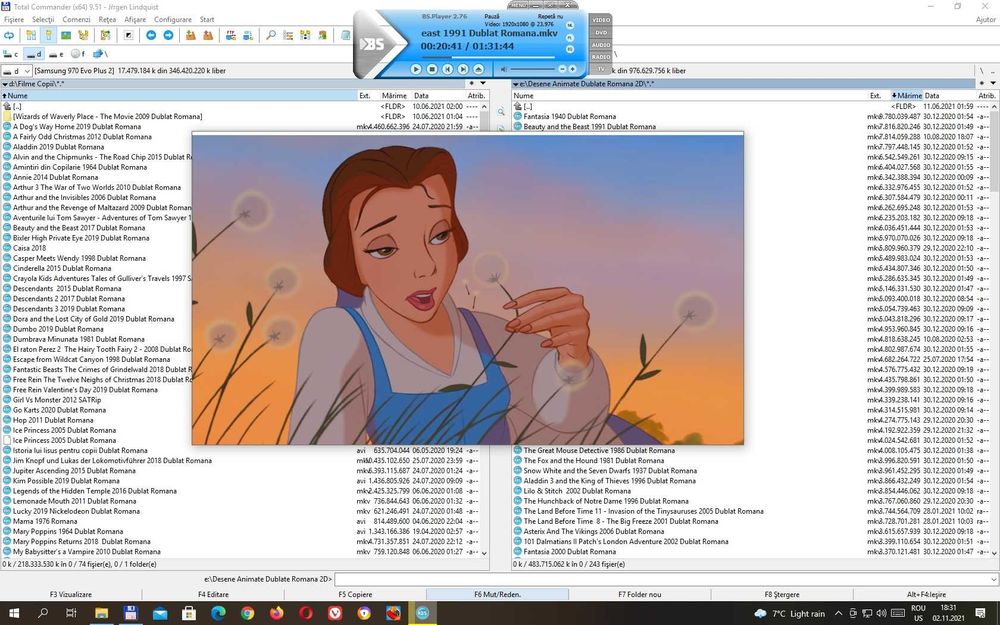Open Firefox from Windows taskbar

[276, 614]
